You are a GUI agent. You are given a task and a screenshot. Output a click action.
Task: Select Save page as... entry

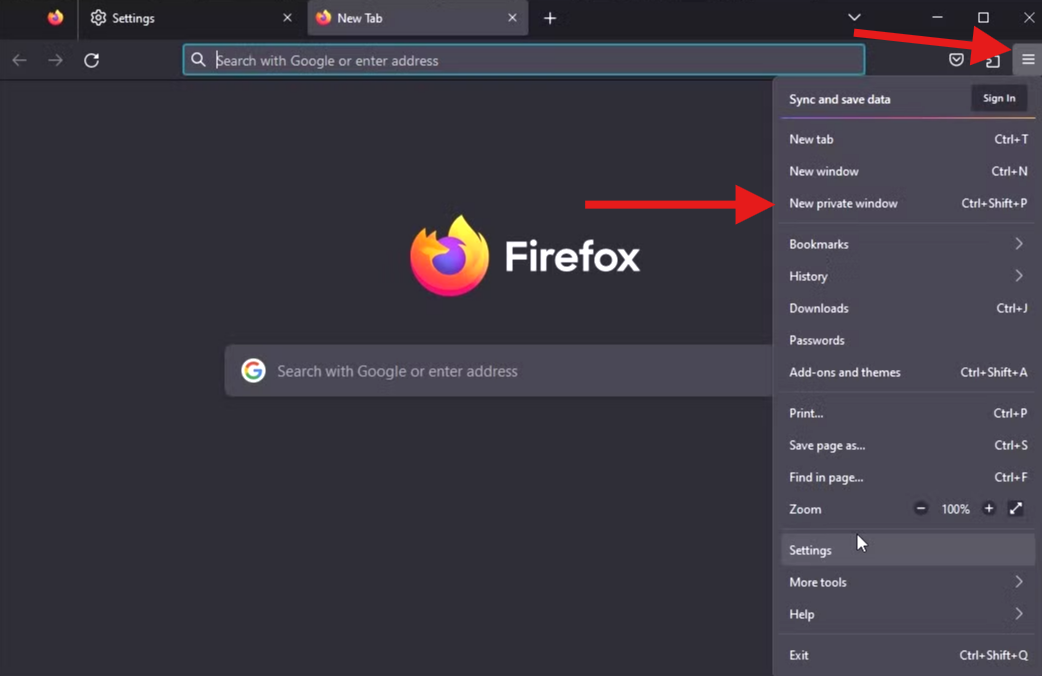908,445
